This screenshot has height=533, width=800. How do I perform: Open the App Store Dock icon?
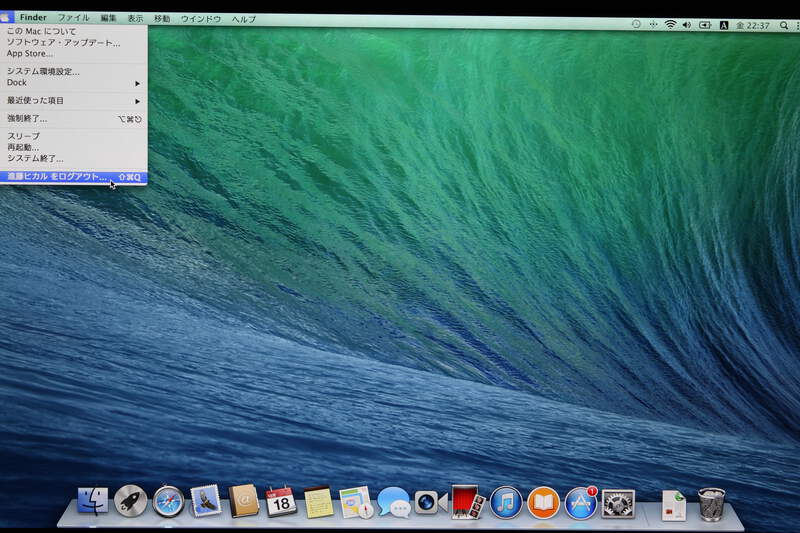click(581, 501)
